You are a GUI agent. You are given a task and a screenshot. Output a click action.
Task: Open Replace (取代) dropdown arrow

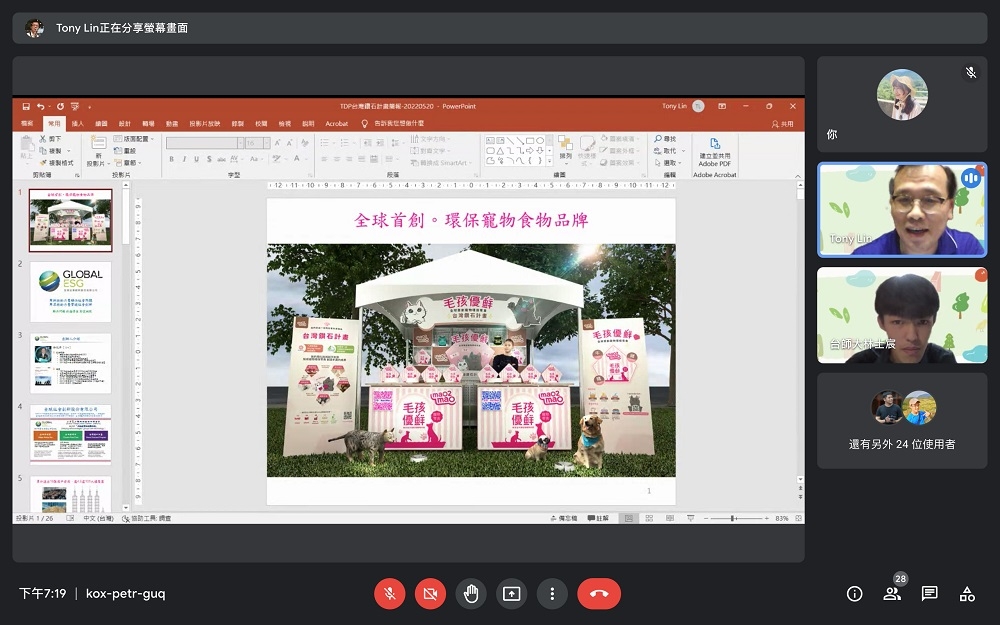(x=683, y=151)
